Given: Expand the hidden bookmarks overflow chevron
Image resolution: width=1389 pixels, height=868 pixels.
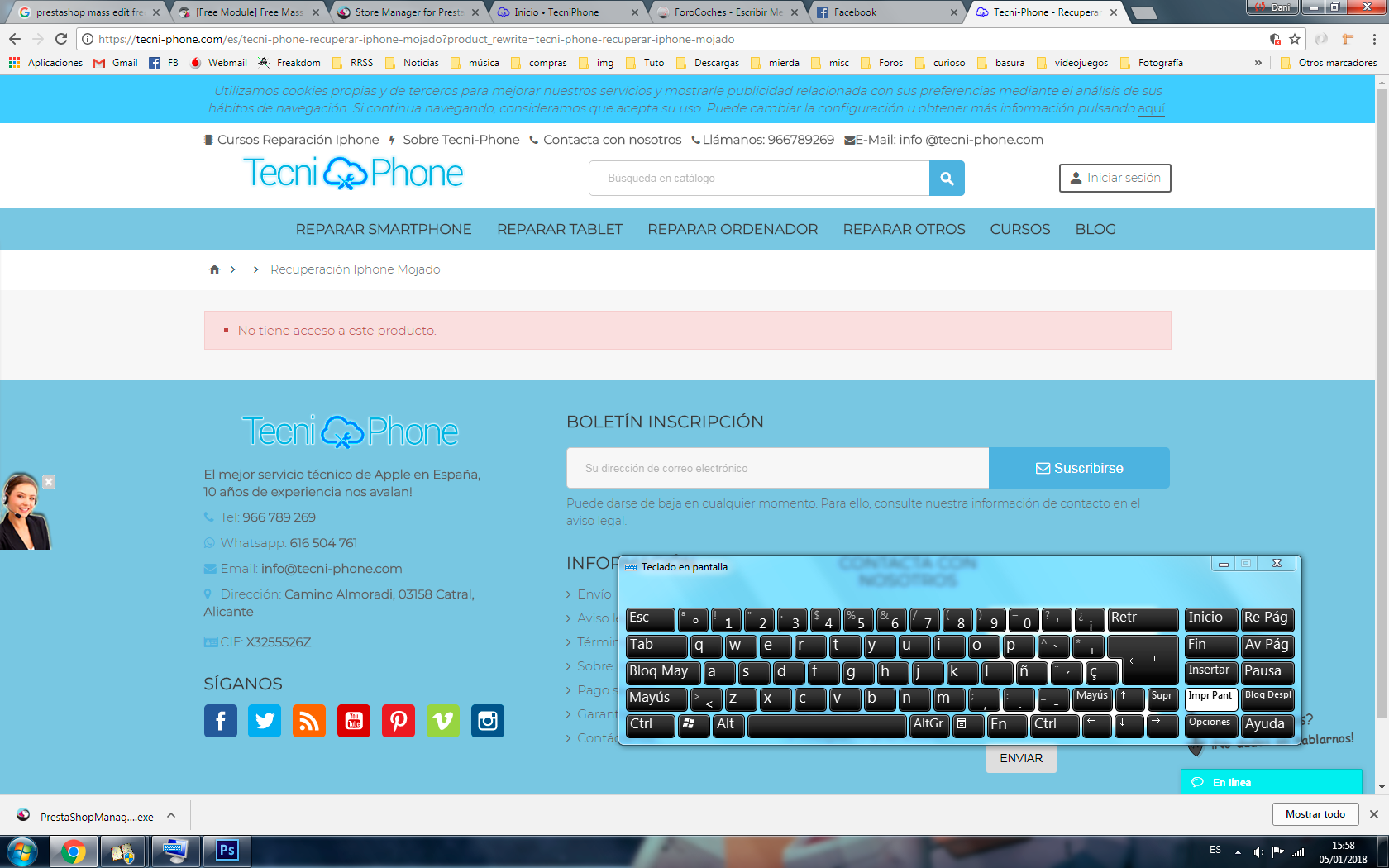Looking at the screenshot, I should [x=1258, y=63].
